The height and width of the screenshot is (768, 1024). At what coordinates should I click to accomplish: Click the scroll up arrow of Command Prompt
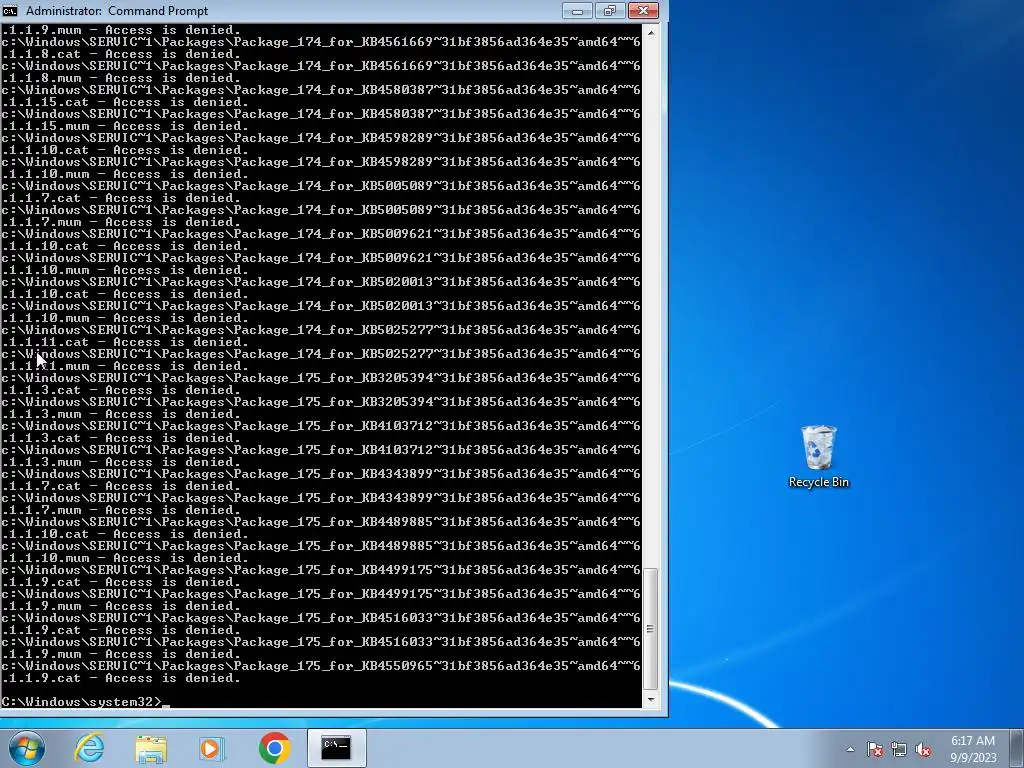(650, 31)
